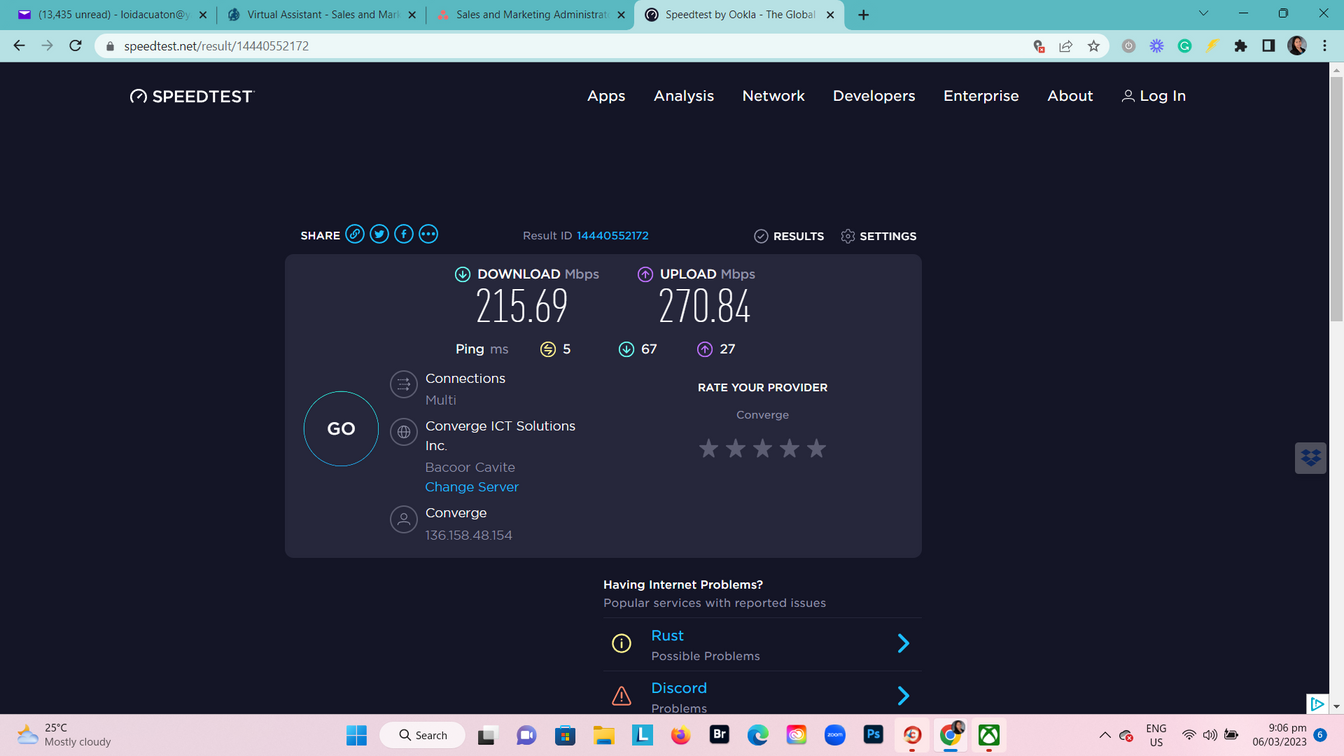Share the result on Twitter

click(x=379, y=234)
